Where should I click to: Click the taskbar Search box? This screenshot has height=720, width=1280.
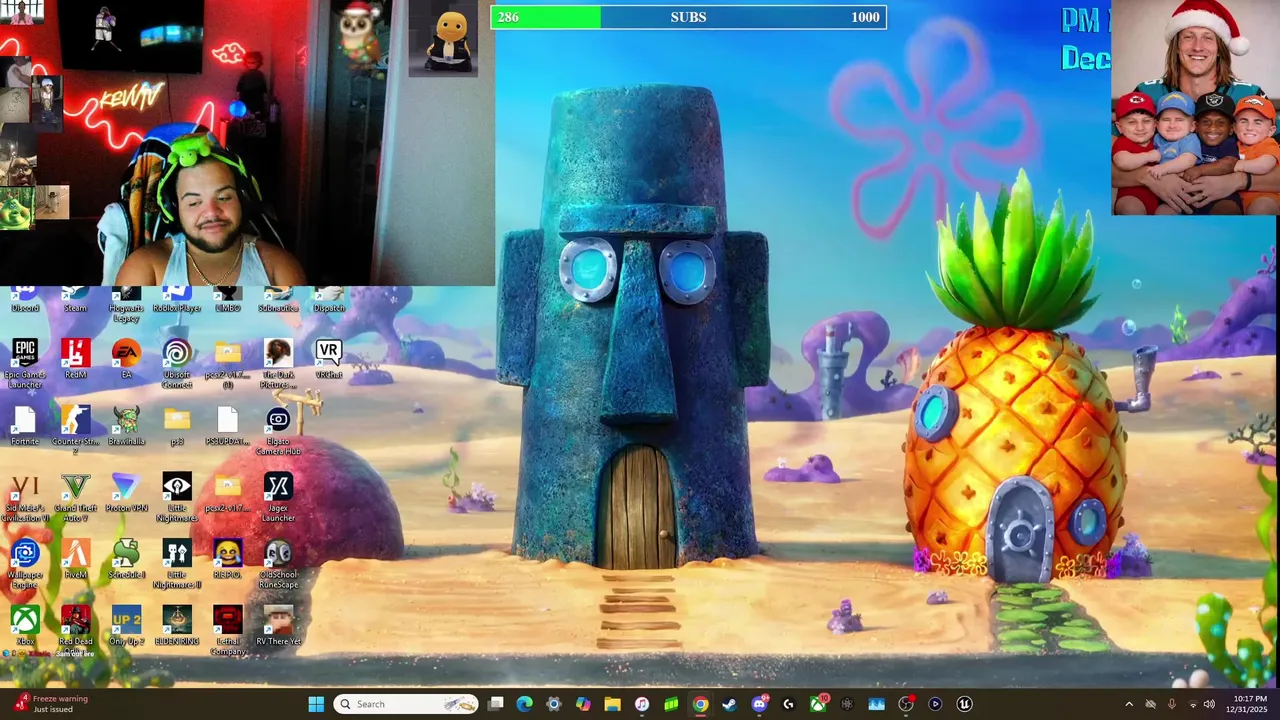(x=406, y=704)
